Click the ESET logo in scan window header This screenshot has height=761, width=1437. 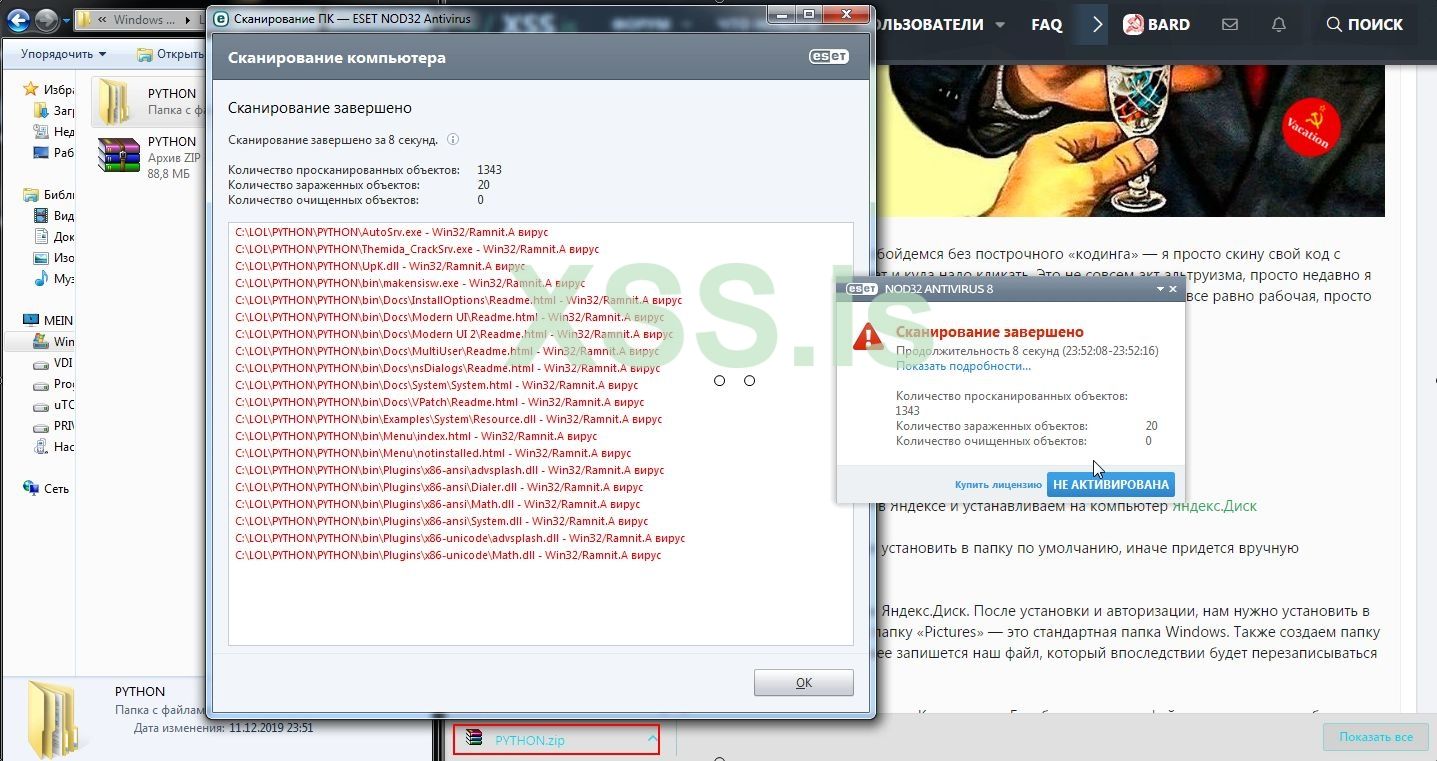(x=829, y=57)
